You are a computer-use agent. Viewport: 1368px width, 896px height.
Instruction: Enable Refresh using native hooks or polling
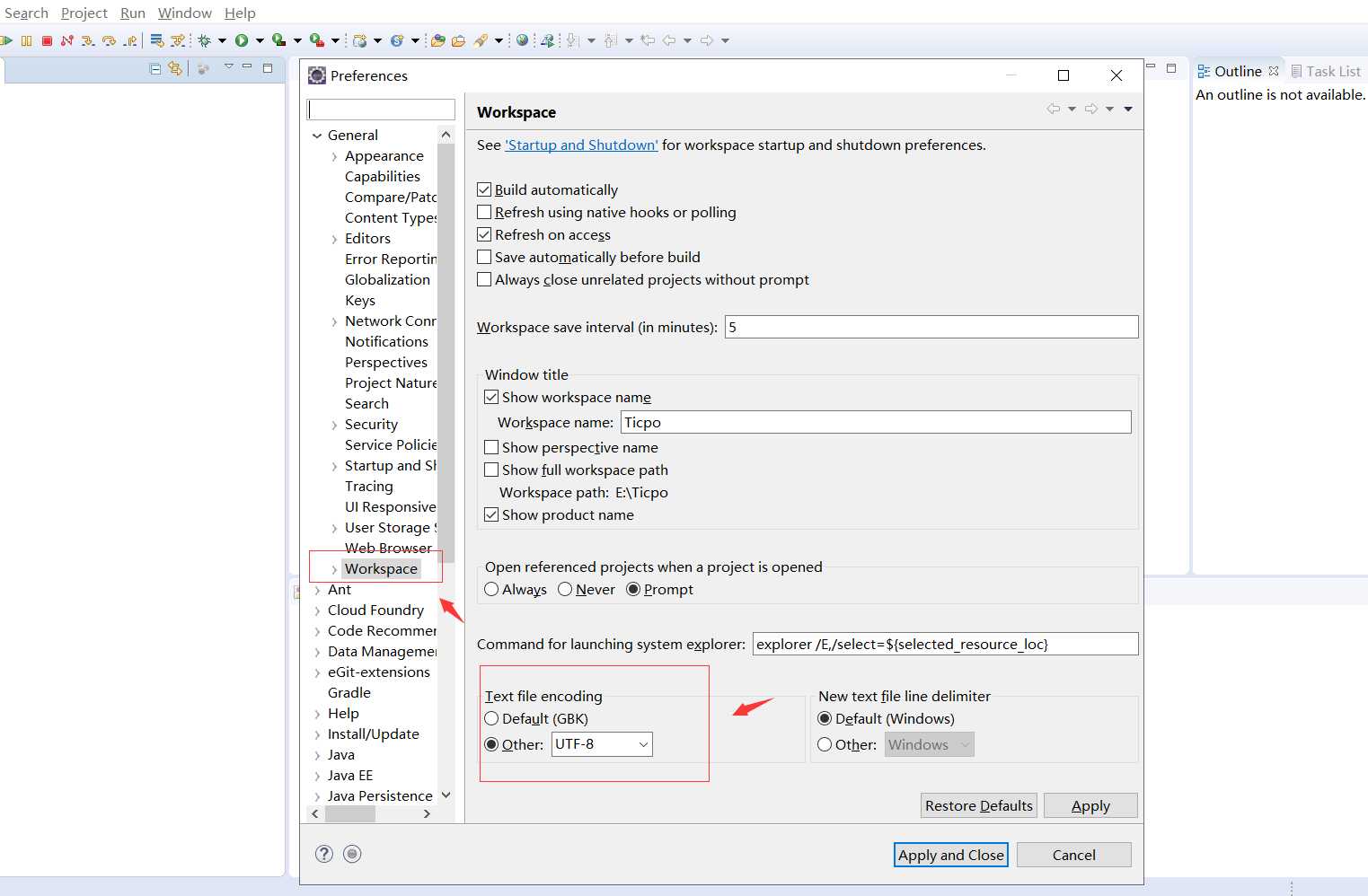[484, 212]
